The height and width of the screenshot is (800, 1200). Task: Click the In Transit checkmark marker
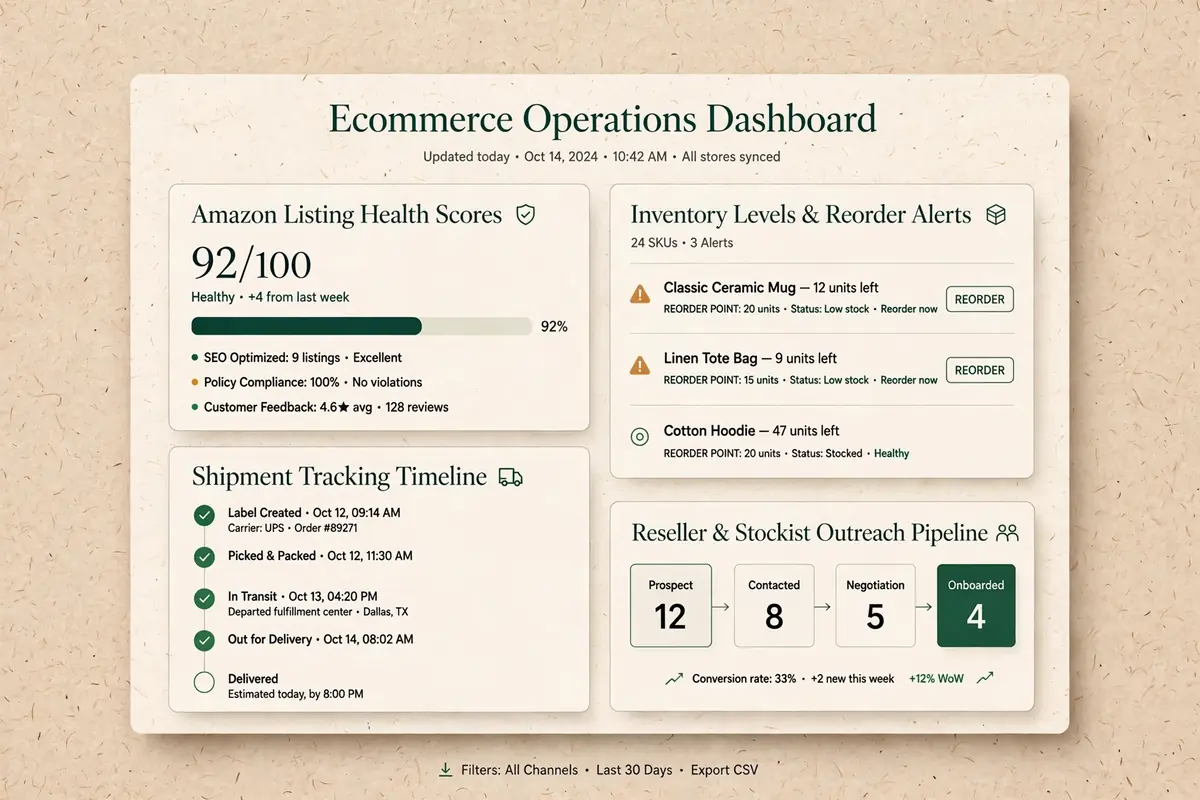(204, 599)
